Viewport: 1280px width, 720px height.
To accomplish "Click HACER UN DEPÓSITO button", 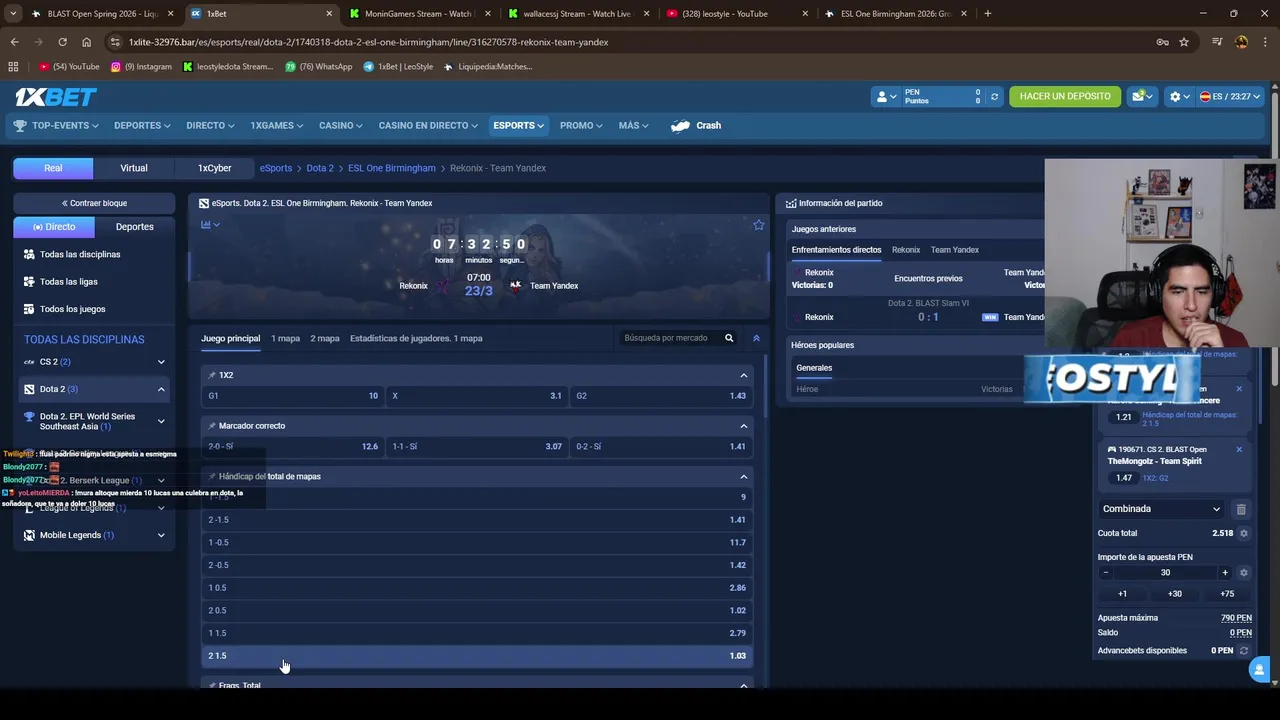I will (1065, 97).
